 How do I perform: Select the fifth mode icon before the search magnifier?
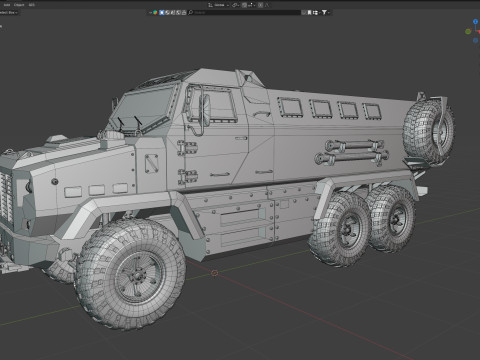pos(184,13)
